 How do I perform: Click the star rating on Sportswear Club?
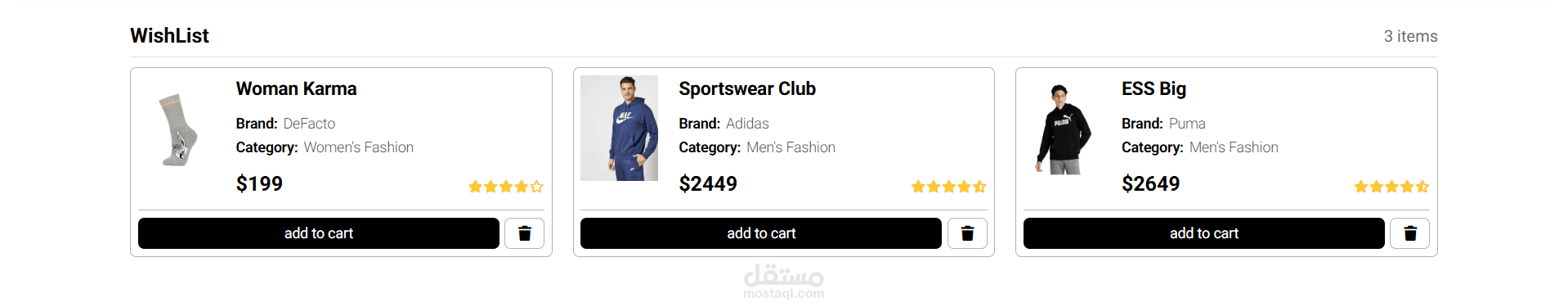[948, 187]
